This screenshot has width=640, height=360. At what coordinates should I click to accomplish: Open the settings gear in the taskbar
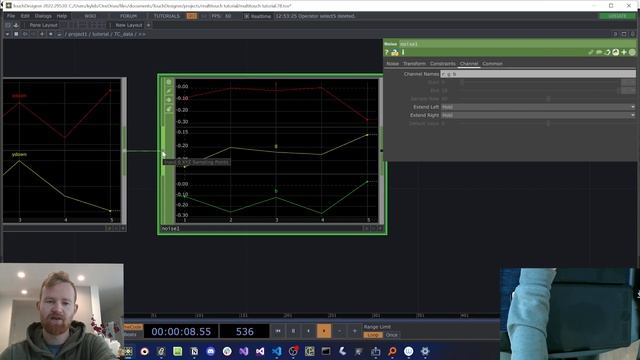coord(425,351)
